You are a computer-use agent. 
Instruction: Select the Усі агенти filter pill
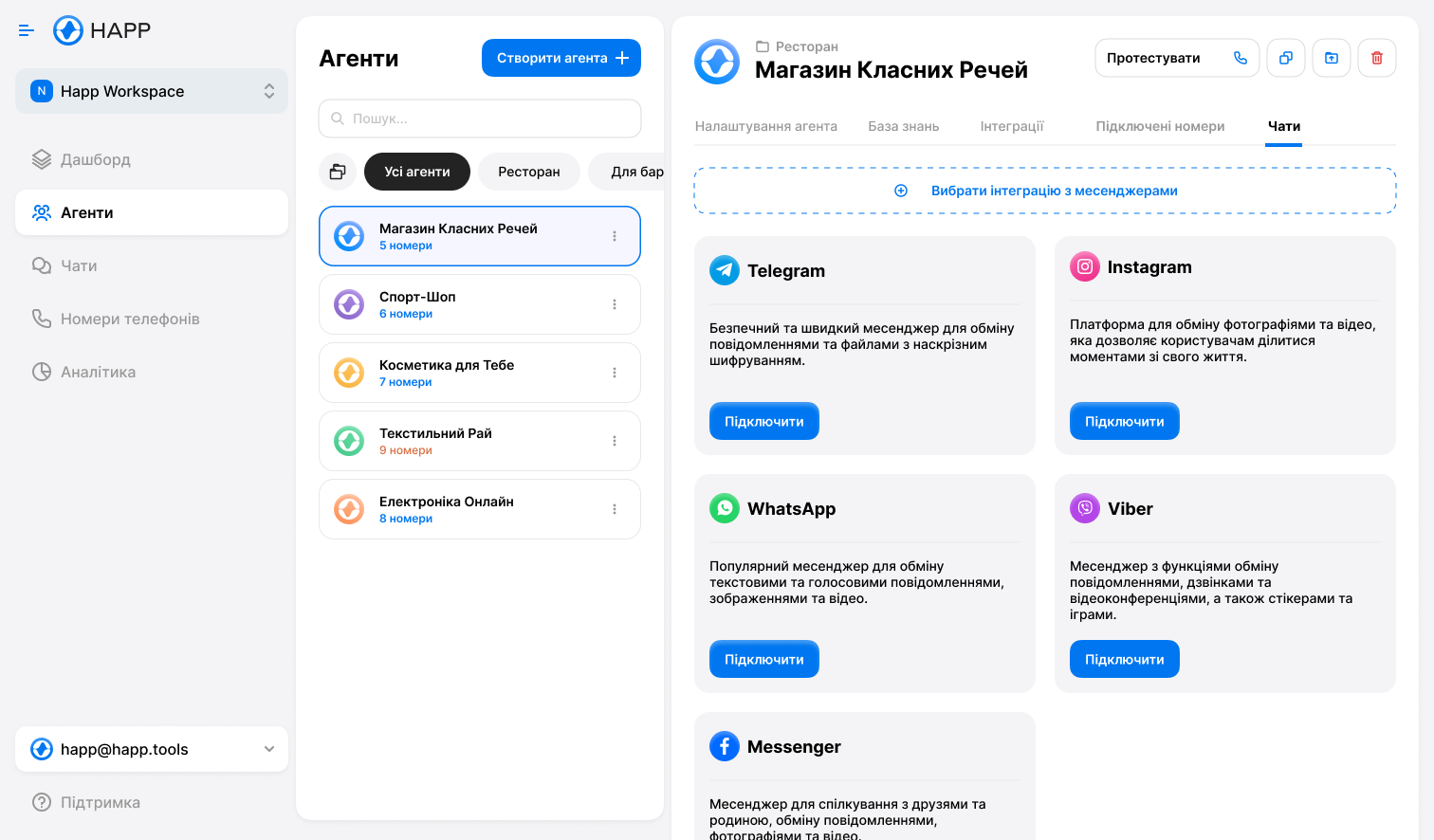(x=417, y=172)
